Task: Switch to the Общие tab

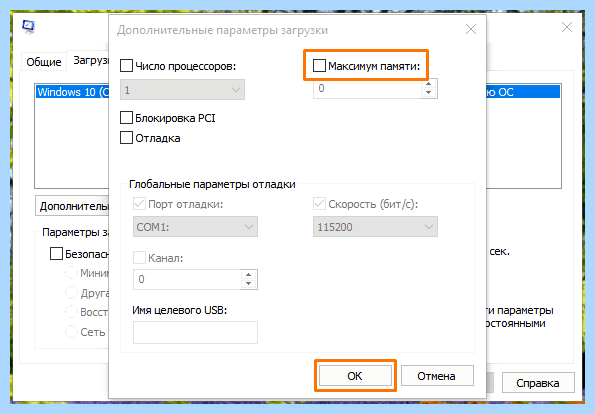Action: click(44, 61)
